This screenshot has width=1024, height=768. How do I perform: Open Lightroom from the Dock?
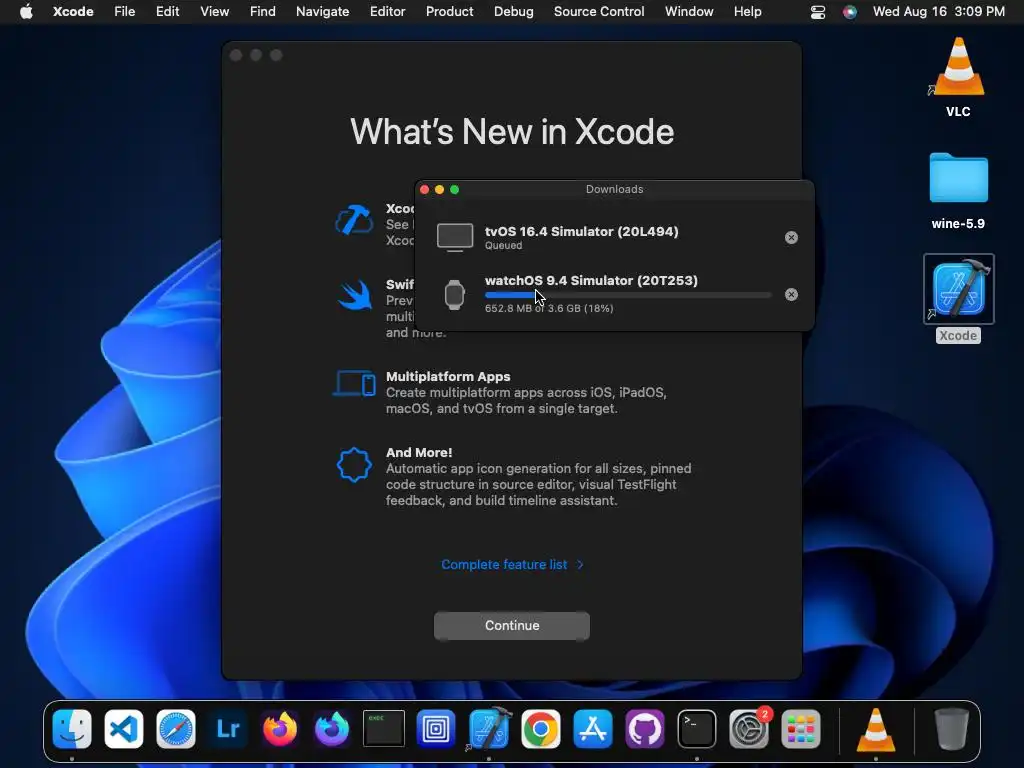228,728
